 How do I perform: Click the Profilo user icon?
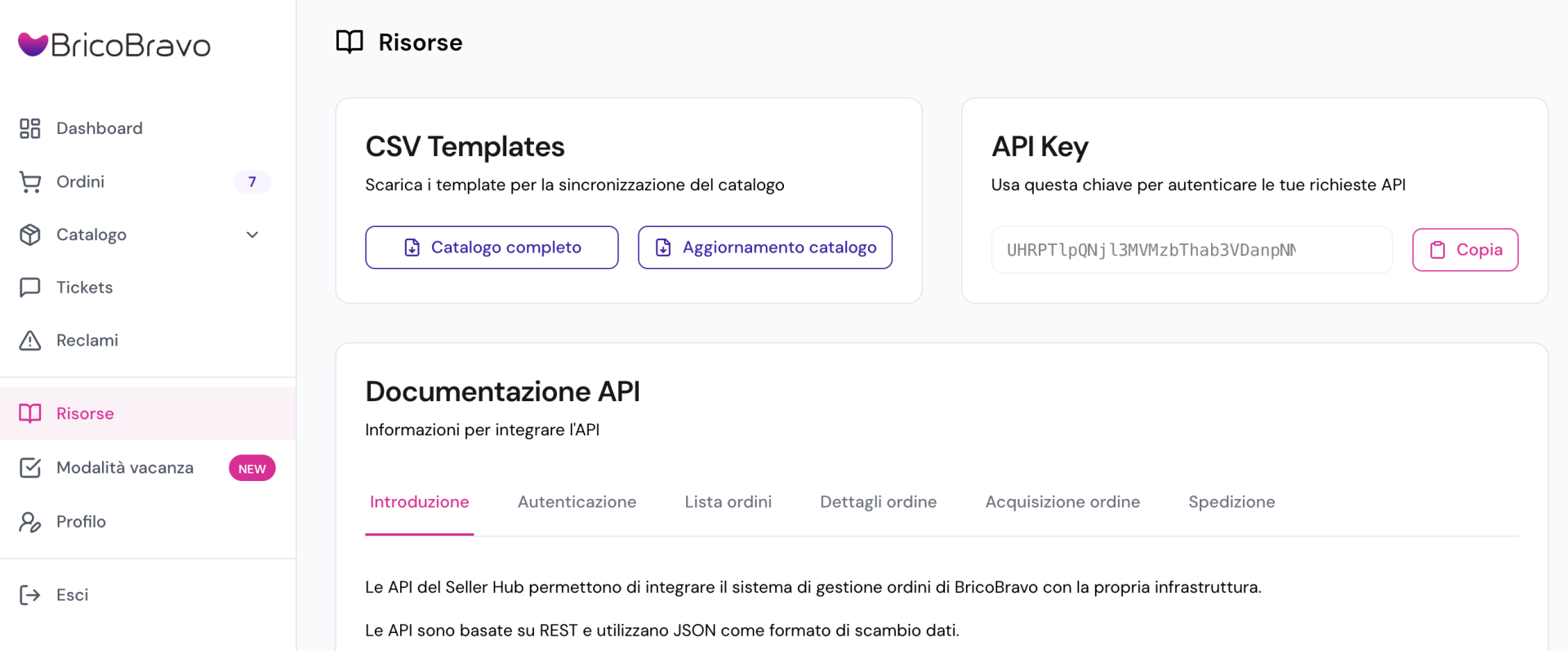(30, 522)
